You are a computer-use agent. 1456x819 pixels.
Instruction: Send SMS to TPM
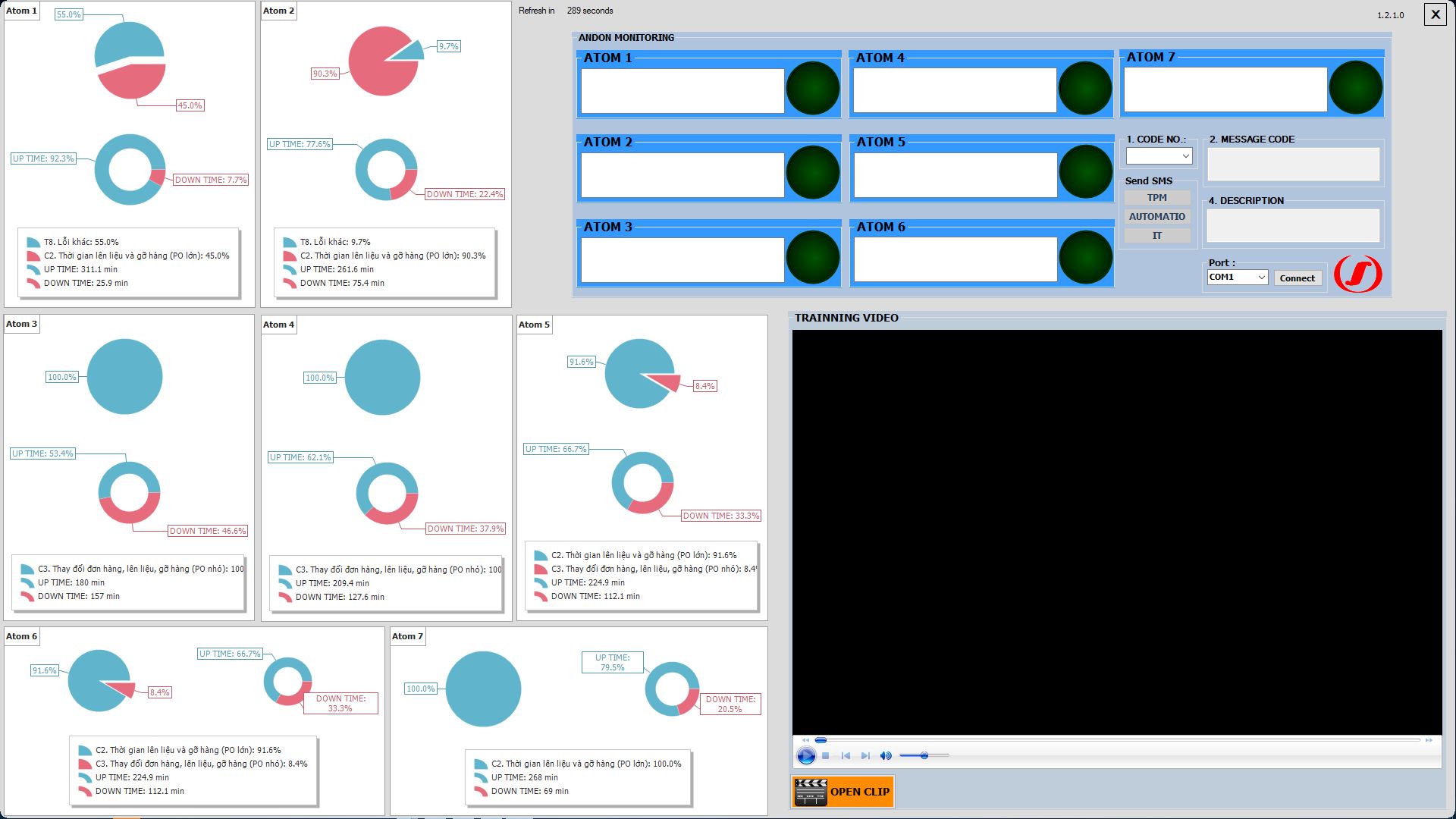click(x=1156, y=198)
